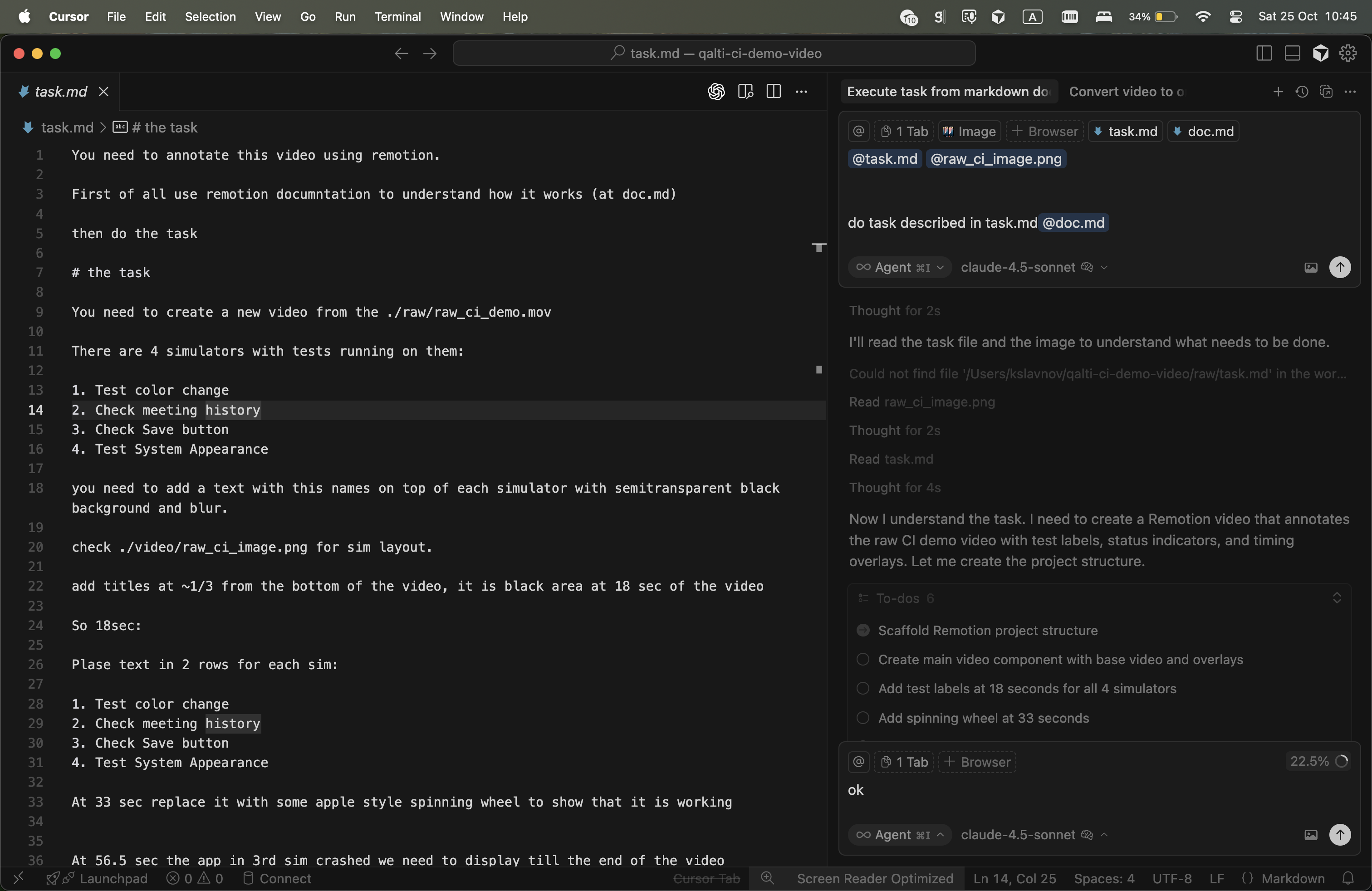This screenshot has height=891, width=1372.
Task: Open the claude-4.5-sonnet model selector in the top chat box
Action: click(1034, 267)
